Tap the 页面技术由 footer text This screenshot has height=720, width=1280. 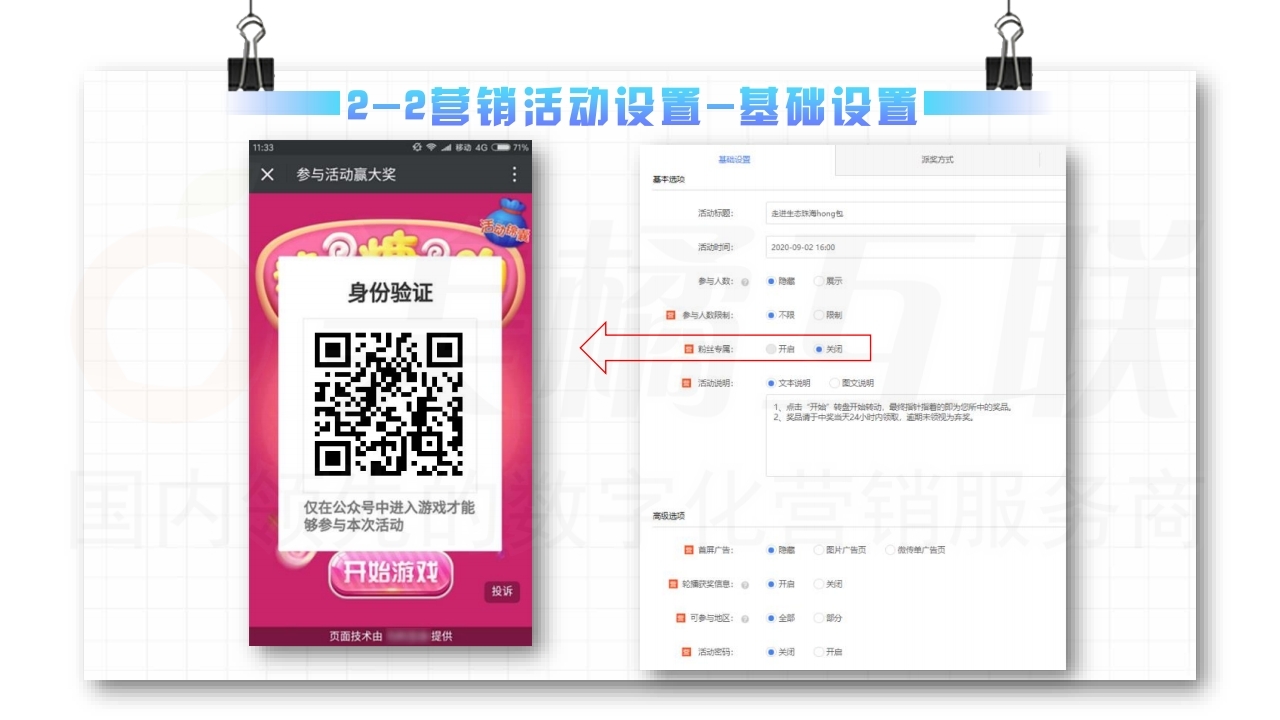pyautogui.click(x=356, y=636)
